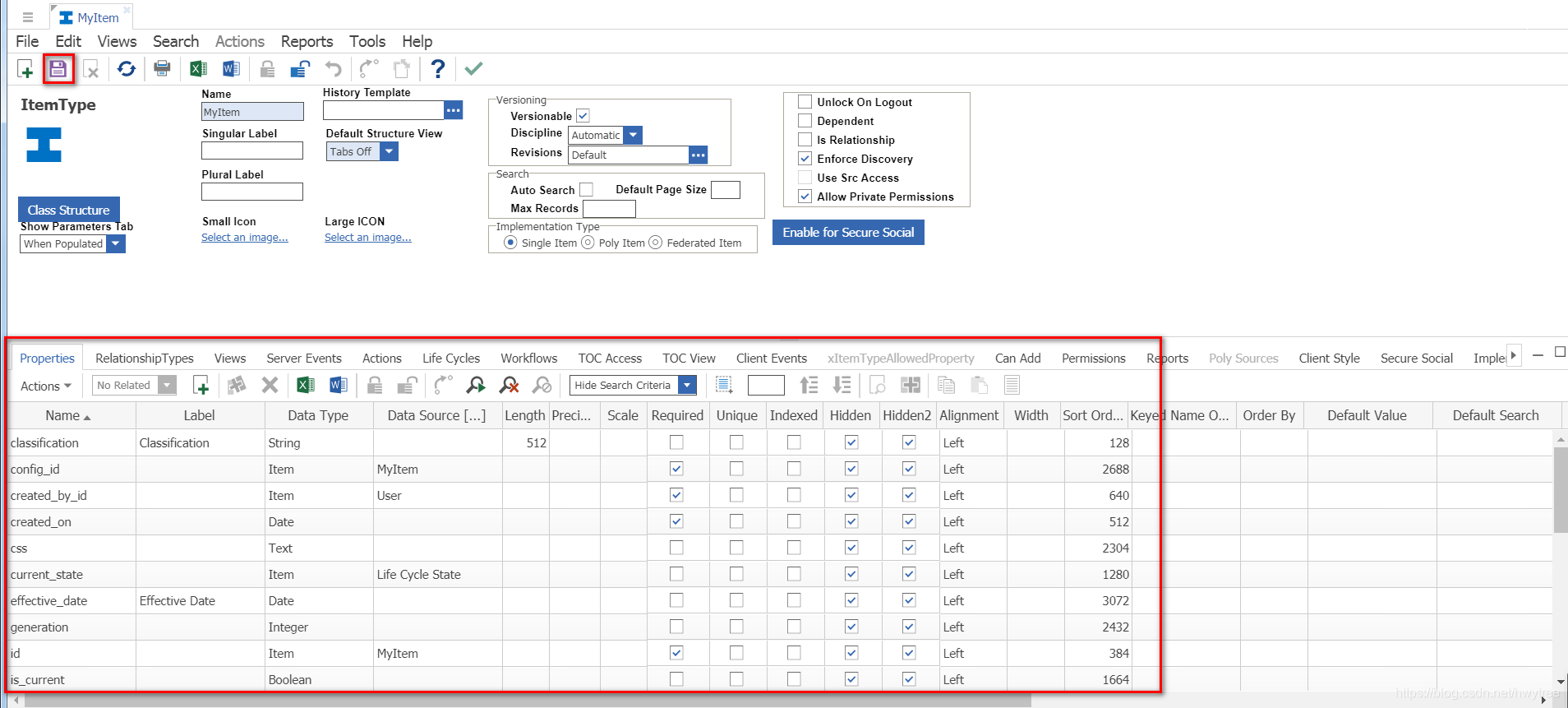
Task: Open Revisions ellipsis picker
Action: coord(698,155)
